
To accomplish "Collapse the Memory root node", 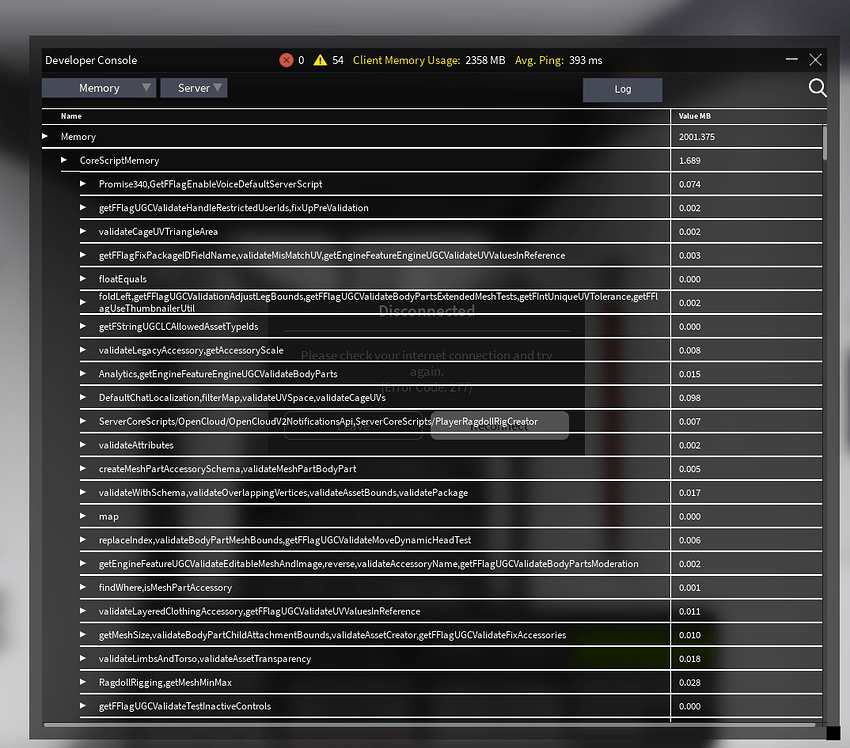I will [x=44, y=136].
